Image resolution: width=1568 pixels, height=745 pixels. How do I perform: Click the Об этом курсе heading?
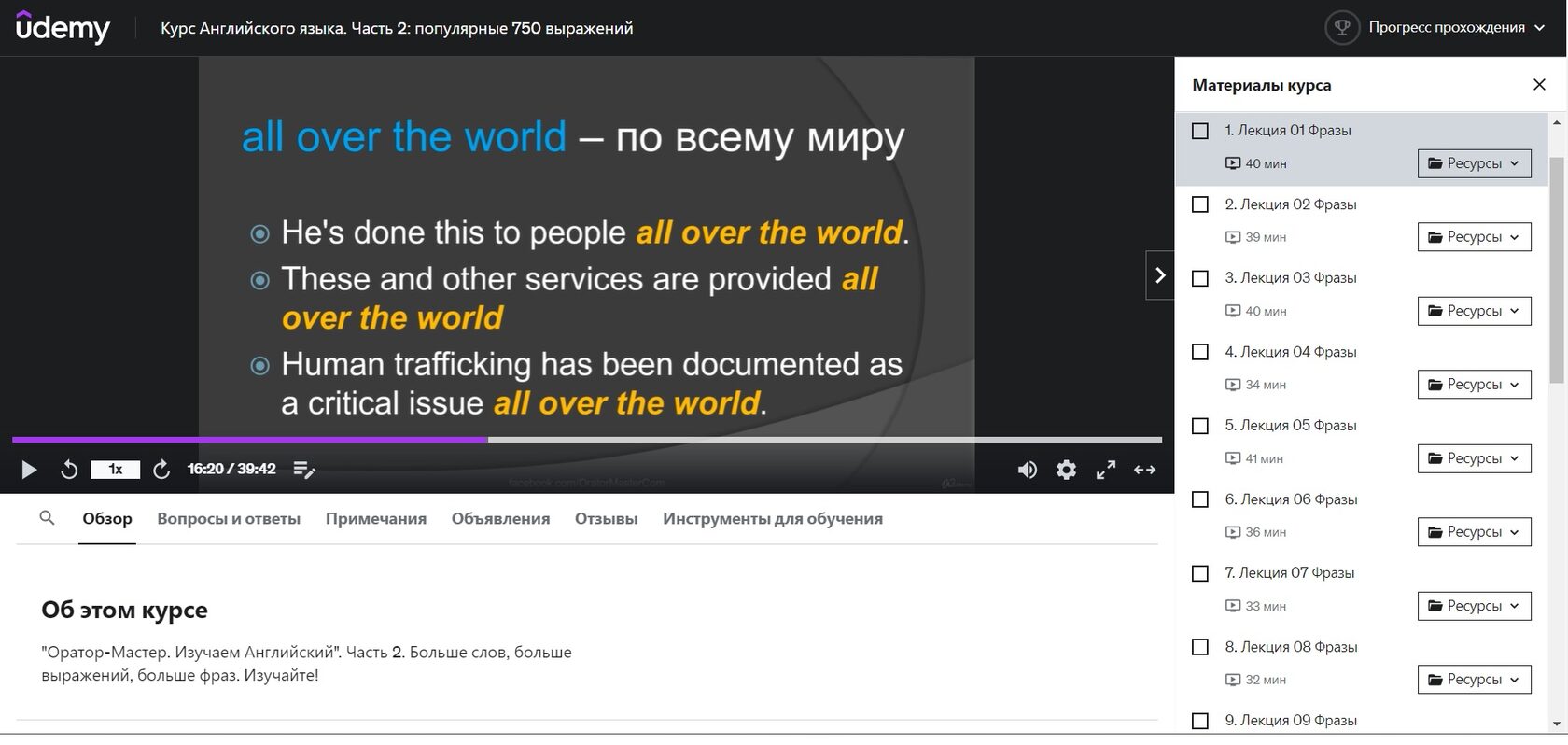(124, 610)
